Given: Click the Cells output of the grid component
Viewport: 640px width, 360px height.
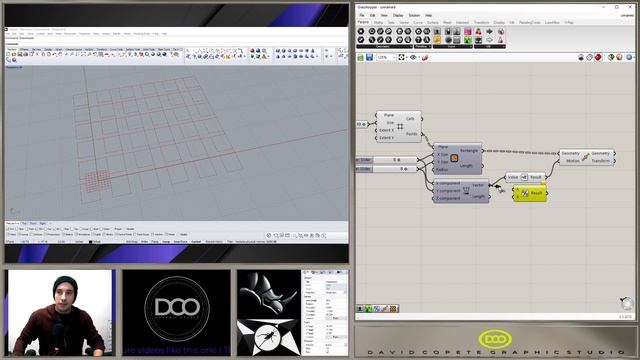Looking at the screenshot, I should tap(410, 119).
